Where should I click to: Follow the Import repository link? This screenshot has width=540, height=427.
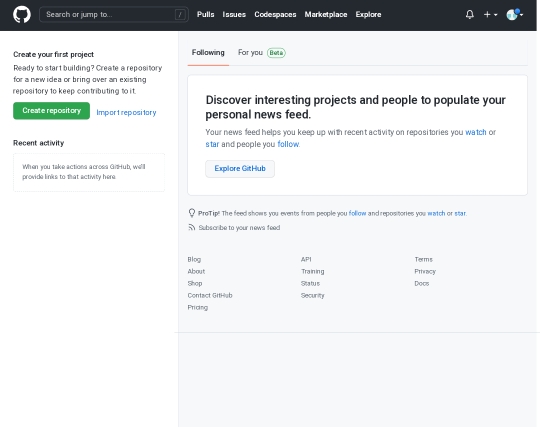(126, 112)
